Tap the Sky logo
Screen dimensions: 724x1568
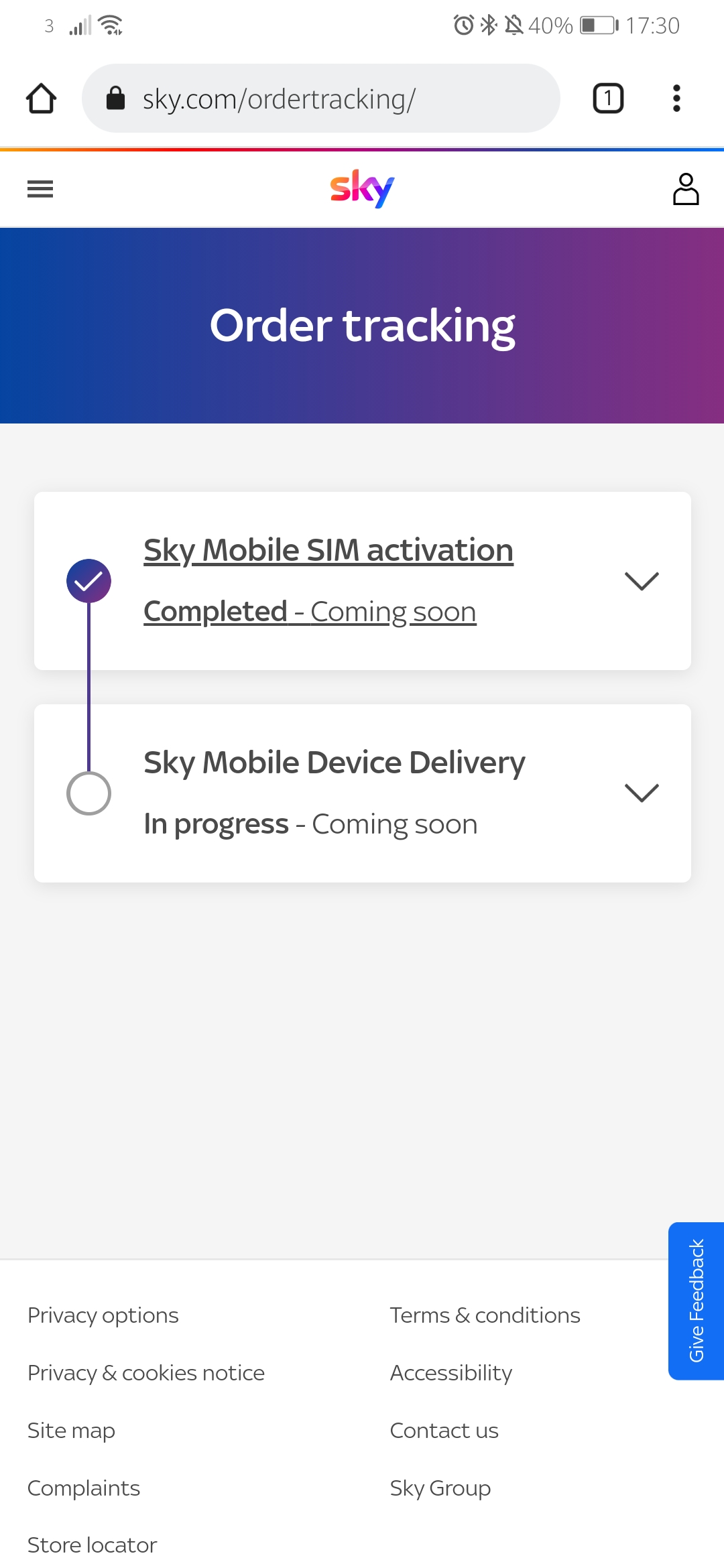coord(362,189)
